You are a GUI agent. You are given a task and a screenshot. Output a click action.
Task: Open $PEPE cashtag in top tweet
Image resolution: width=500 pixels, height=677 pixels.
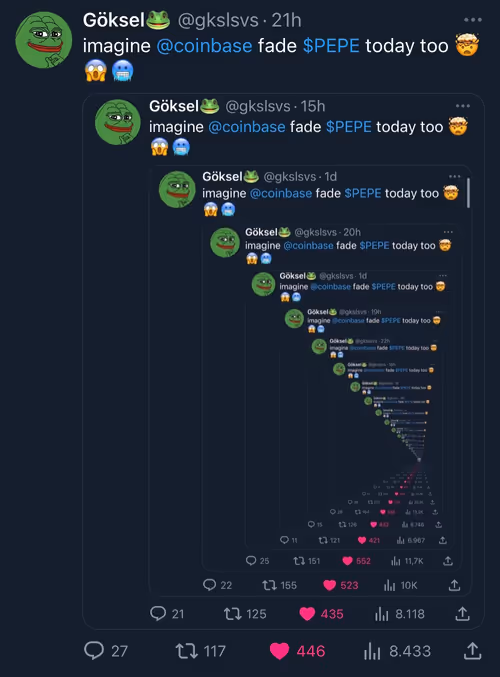click(331, 46)
